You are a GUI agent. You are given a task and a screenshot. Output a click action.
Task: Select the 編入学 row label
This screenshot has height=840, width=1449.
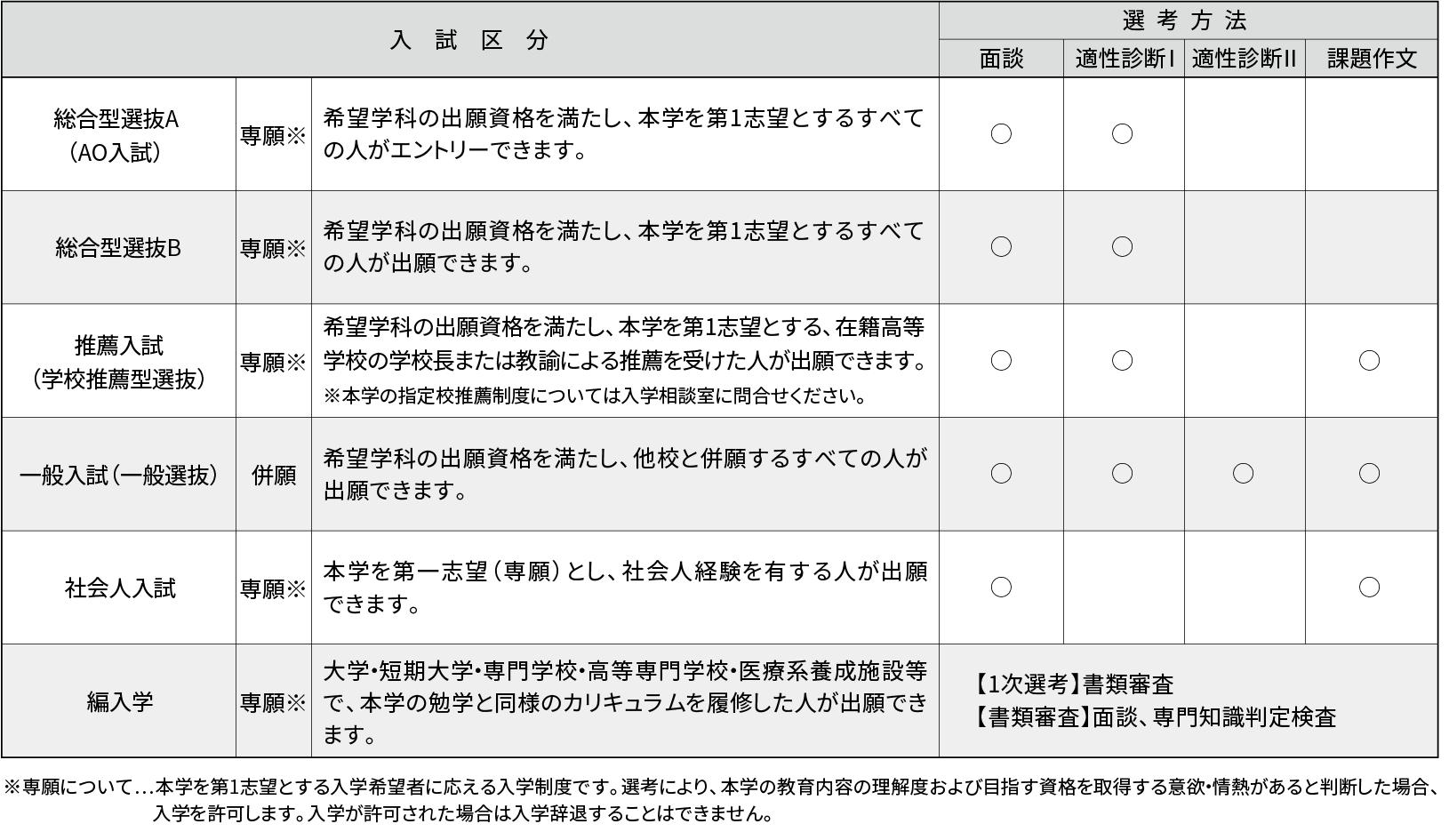coord(119,701)
